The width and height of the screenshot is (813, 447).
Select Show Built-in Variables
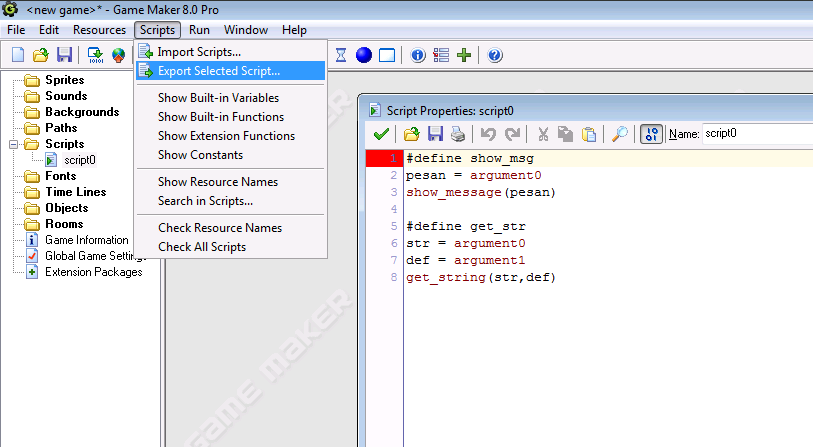point(231,98)
